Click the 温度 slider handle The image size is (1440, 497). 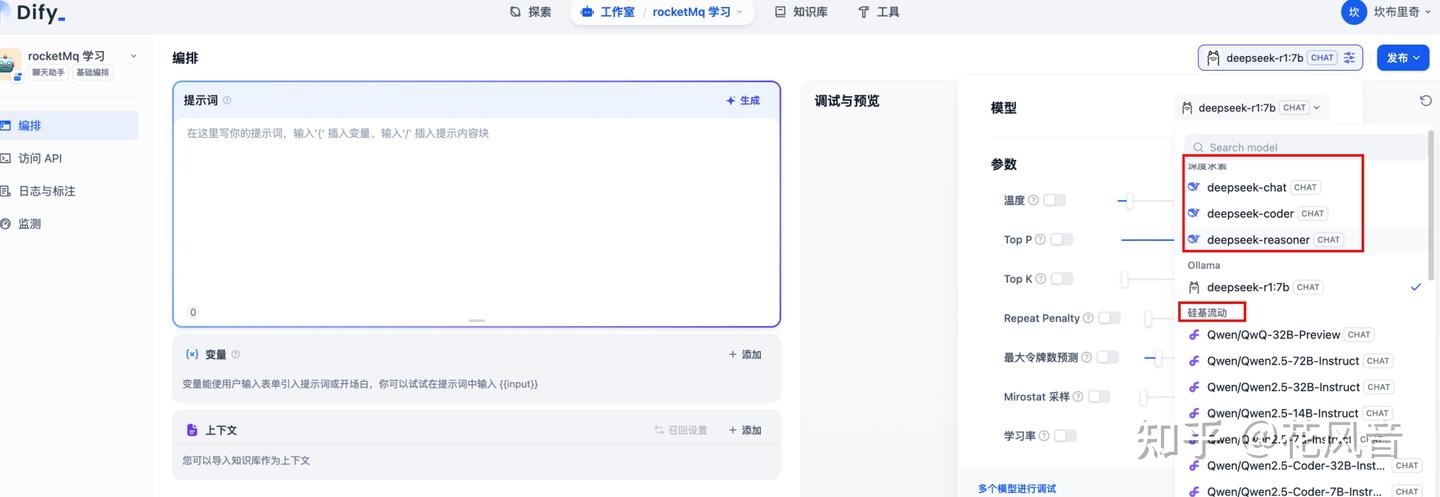pyautogui.click(x=1130, y=201)
